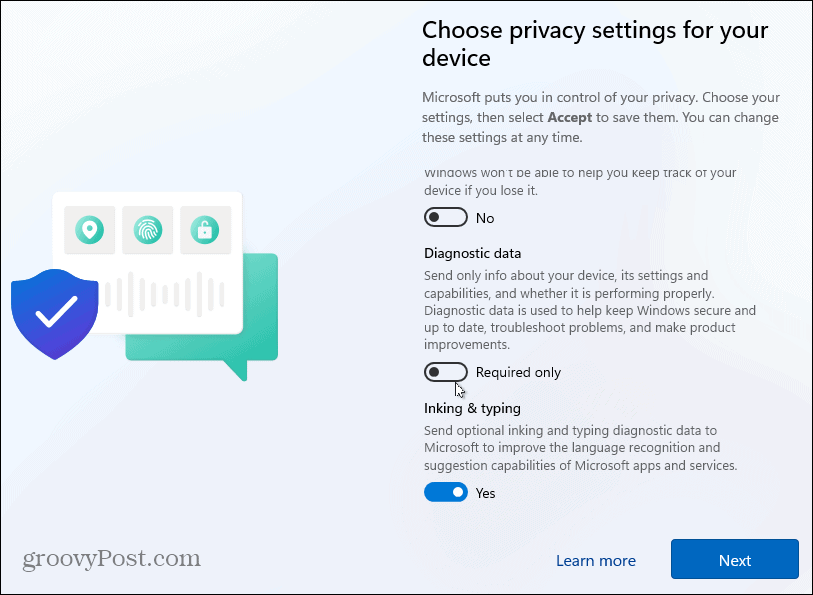
Task: Select the Diagnostic data section heading
Action: point(472,253)
